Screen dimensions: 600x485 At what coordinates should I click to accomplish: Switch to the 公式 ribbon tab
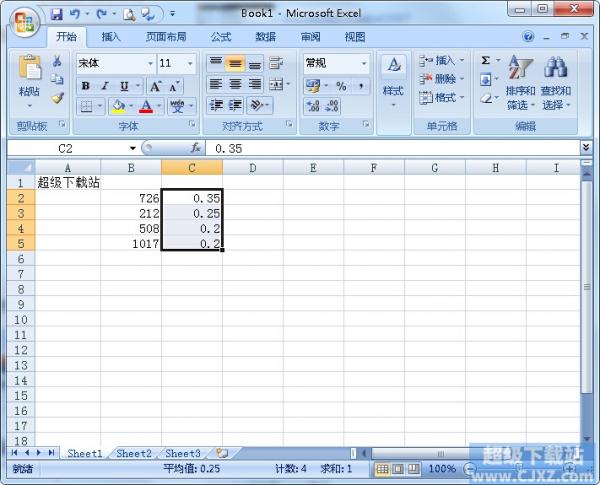click(x=221, y=37)
